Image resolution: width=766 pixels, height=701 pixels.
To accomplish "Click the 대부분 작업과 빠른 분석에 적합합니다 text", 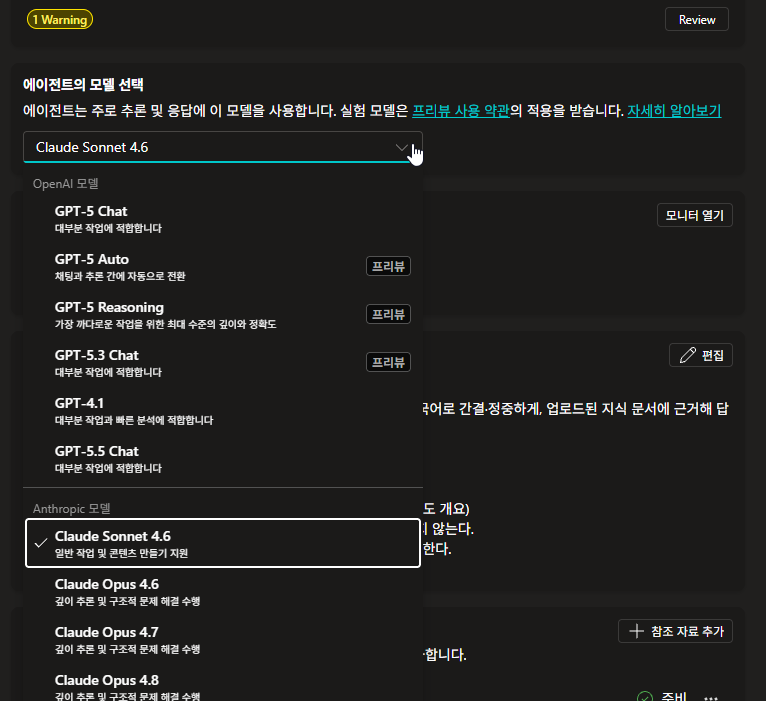I will click(134, 420).
